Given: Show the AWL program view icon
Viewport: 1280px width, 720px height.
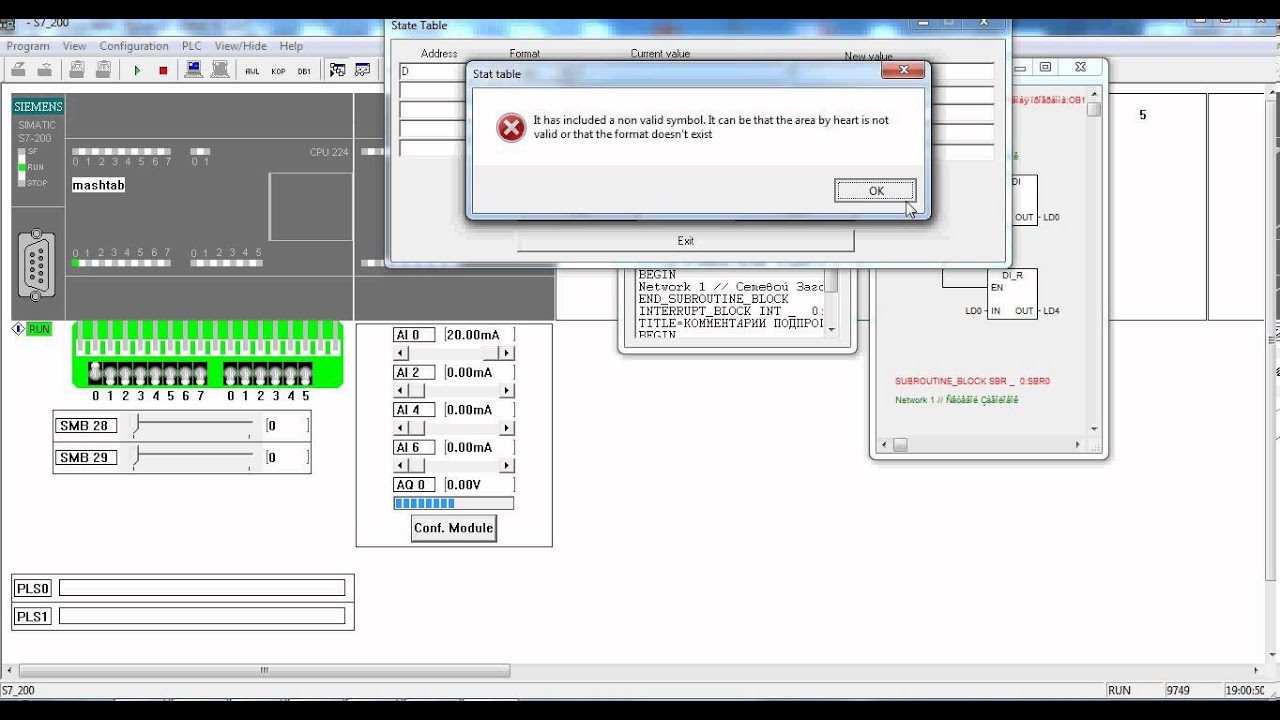Looking at the screenshot, I should pos(252,70).
